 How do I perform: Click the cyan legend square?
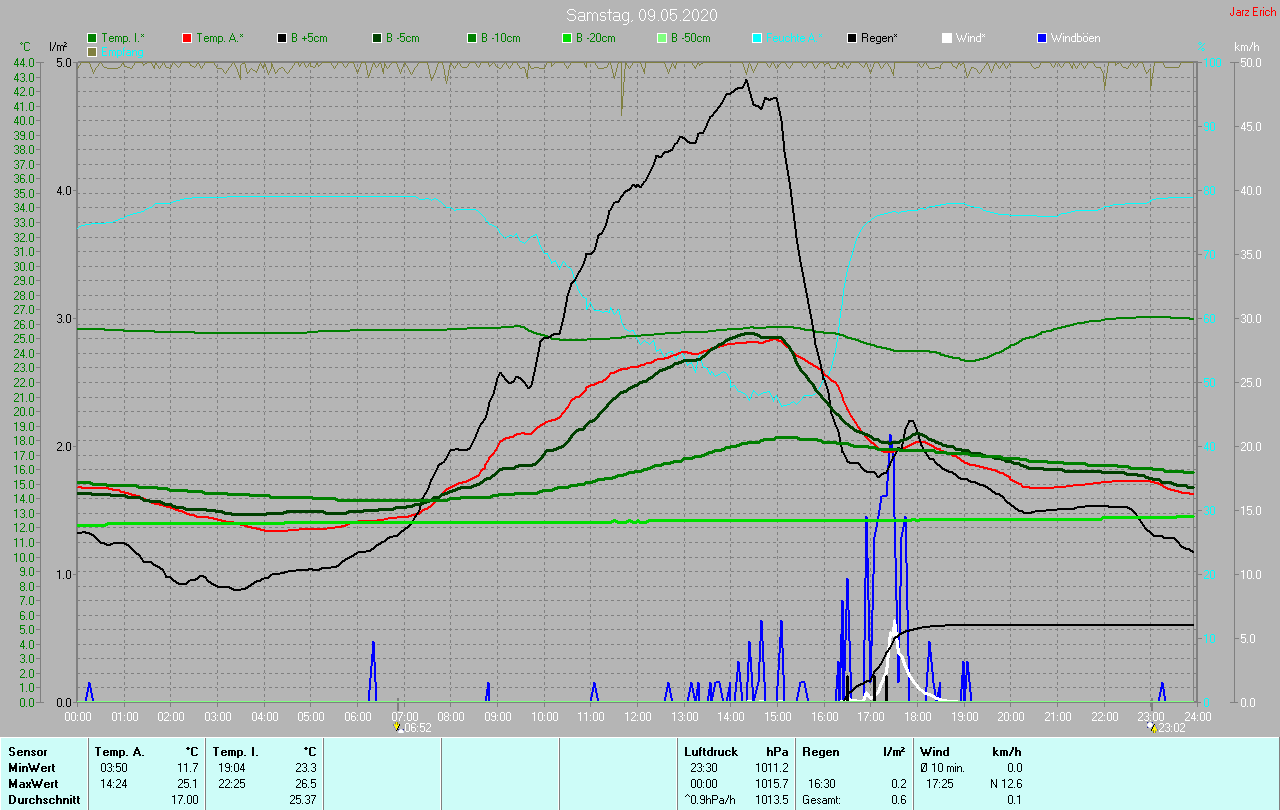click(x=757, y=38)
